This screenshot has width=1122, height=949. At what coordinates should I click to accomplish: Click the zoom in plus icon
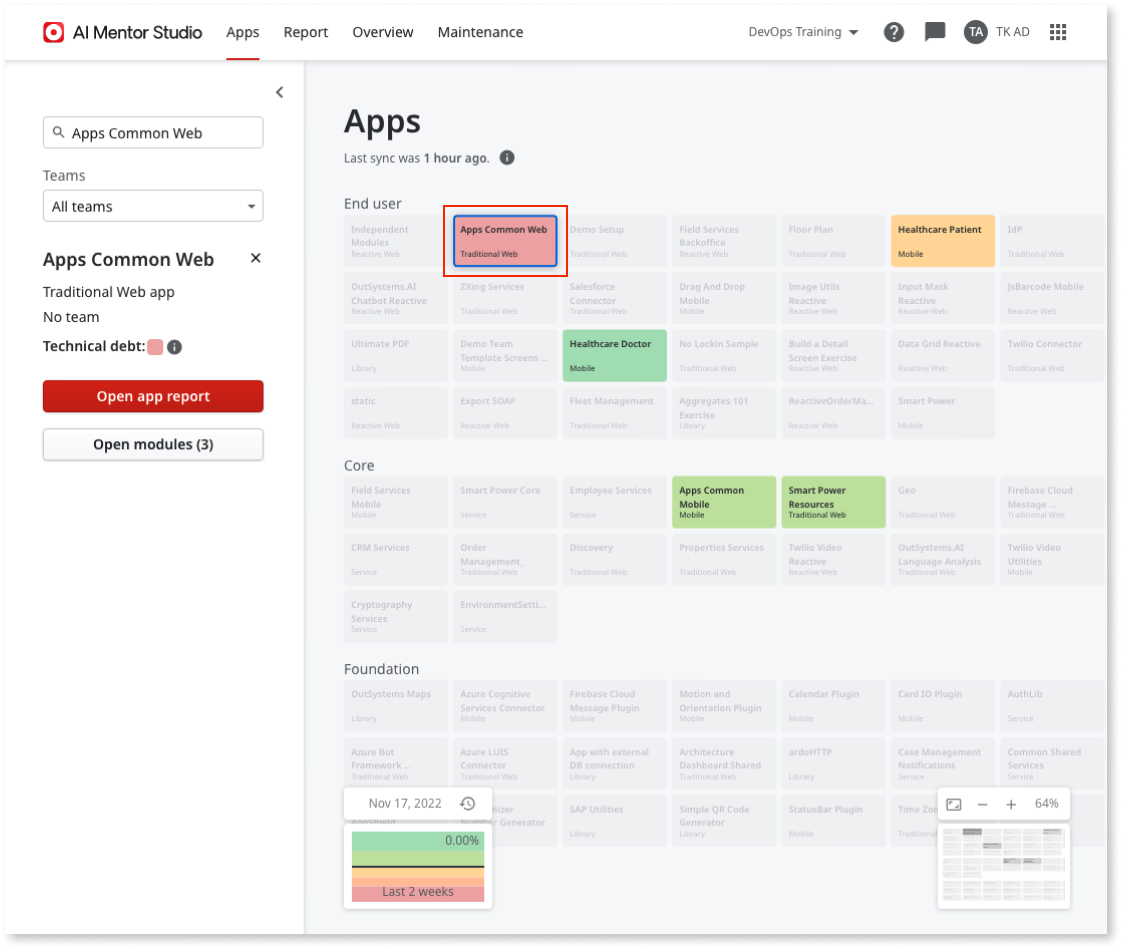tap(1011, 803)
